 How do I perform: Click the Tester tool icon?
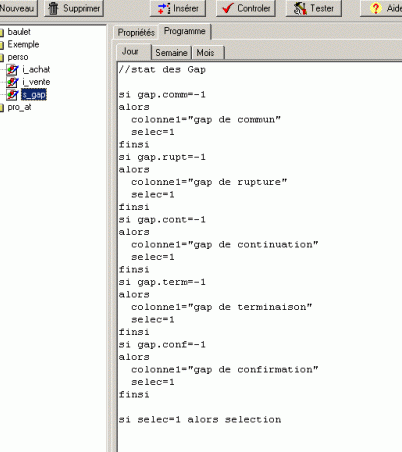coord(300,9)
